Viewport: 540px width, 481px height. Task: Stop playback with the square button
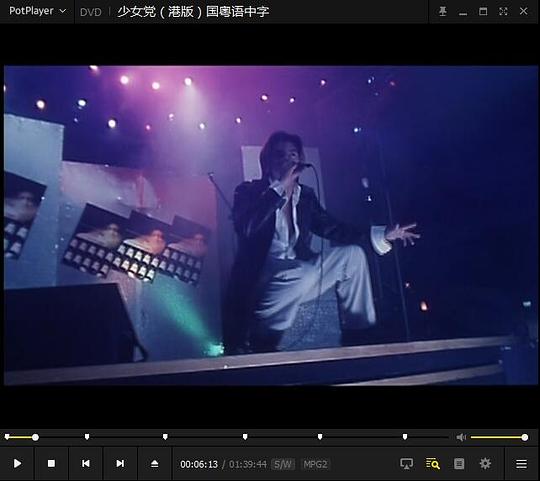point(51,463)
